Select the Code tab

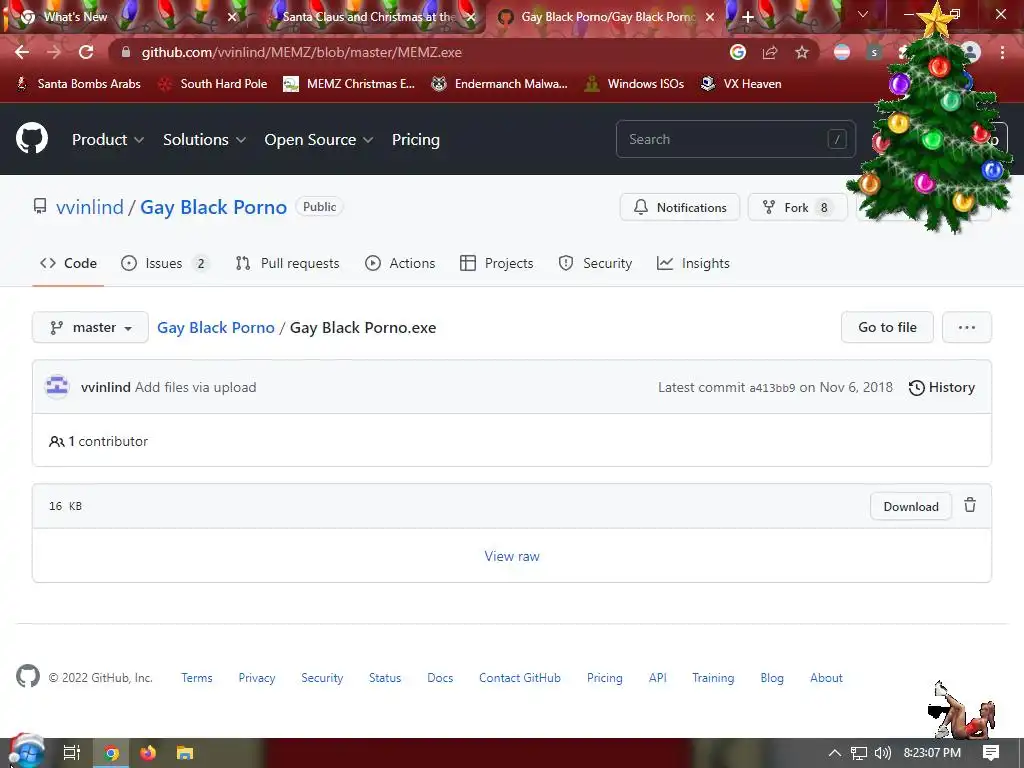click(68, 263)
